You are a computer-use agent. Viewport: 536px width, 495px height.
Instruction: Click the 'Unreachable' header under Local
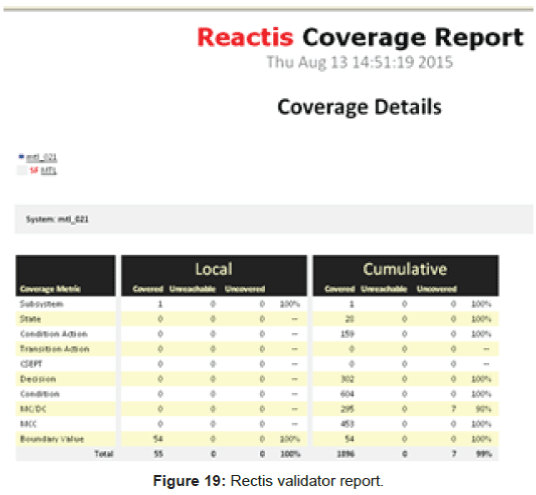point(192,289)
